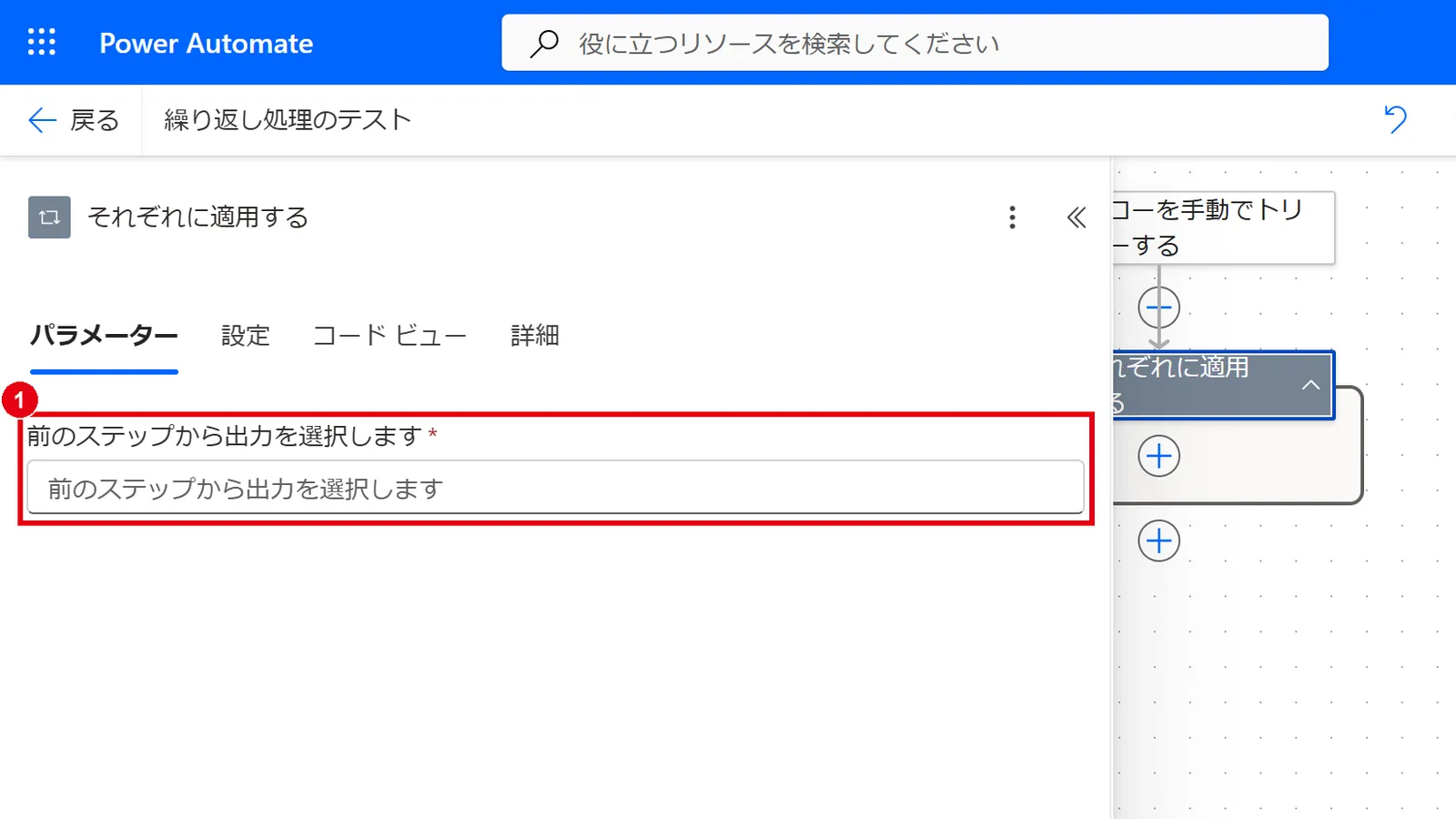Add step below the apply-to-each loop

[1158, 541]
